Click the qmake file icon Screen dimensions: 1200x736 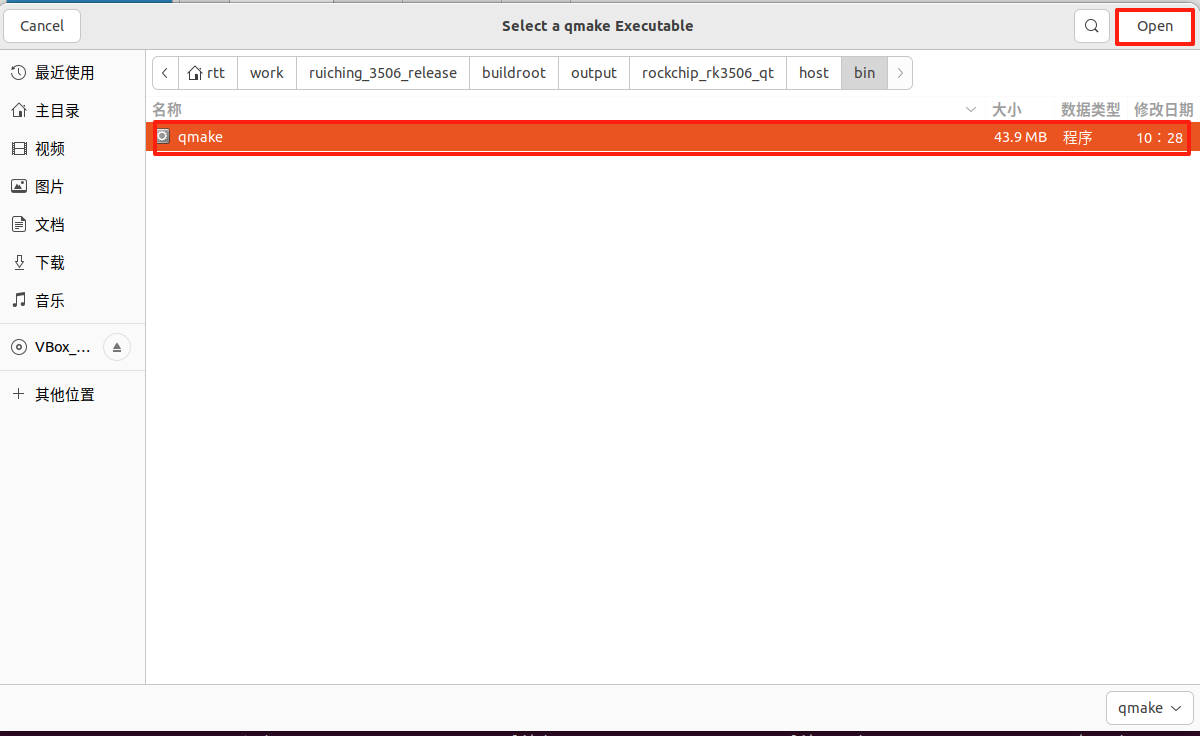coord(164,137)
